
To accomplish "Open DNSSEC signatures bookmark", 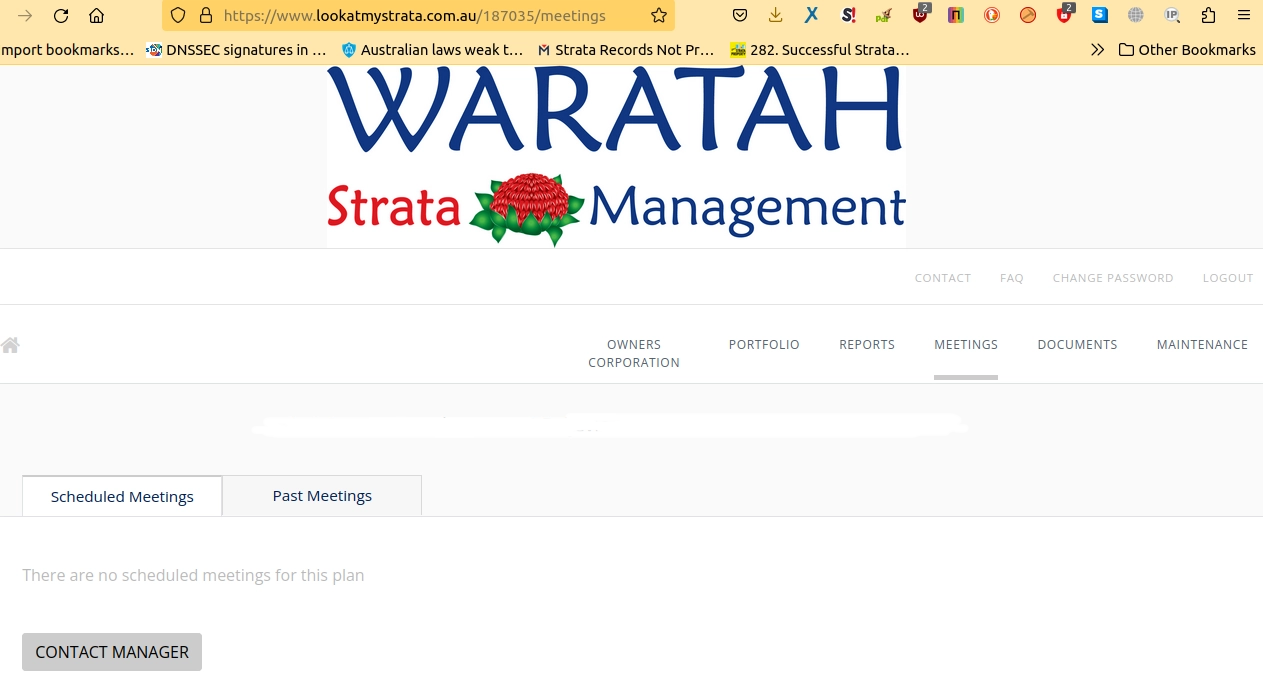I will pyautogui.click(x=236, y=49).
